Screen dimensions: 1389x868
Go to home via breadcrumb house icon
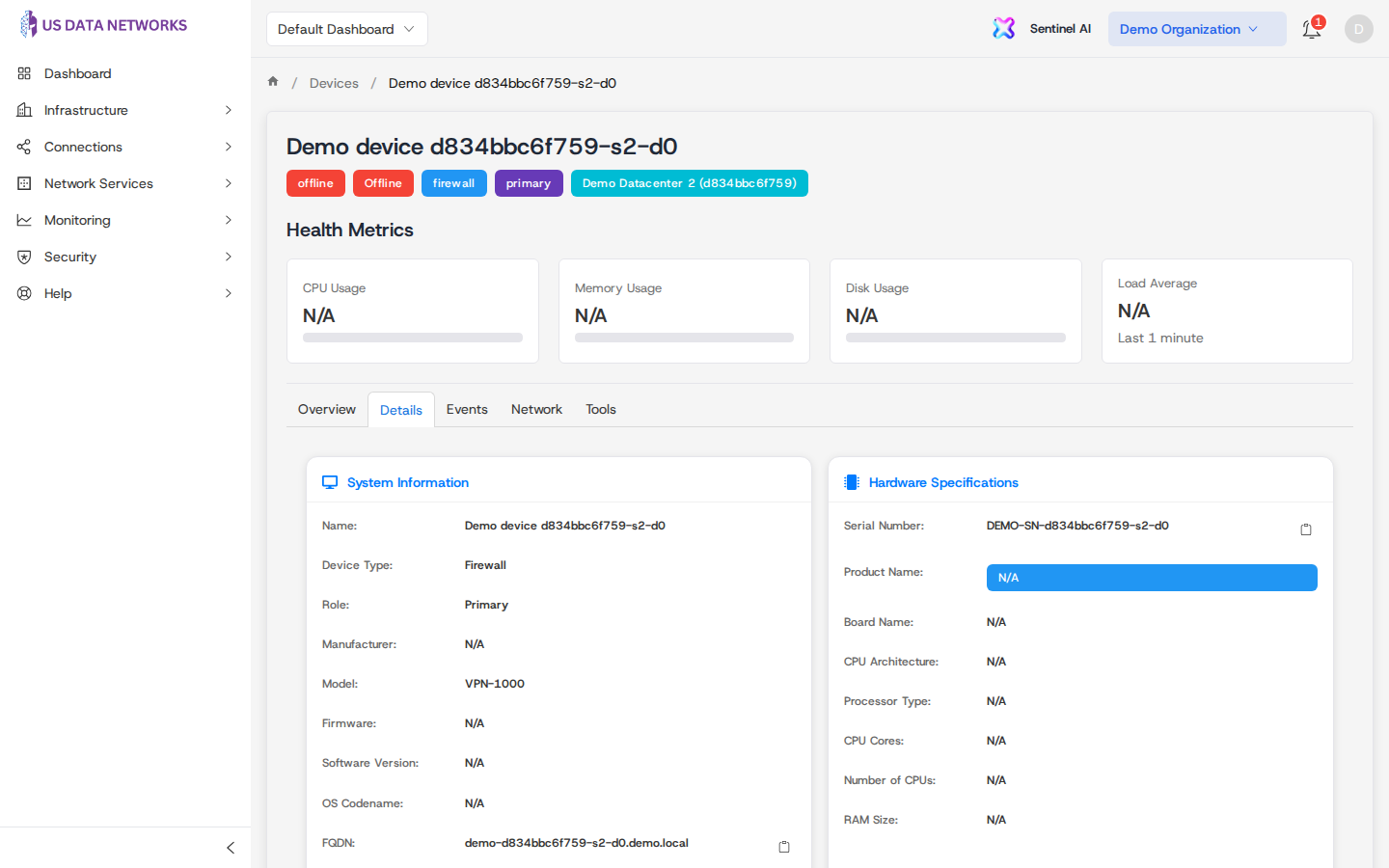point(273,82)
